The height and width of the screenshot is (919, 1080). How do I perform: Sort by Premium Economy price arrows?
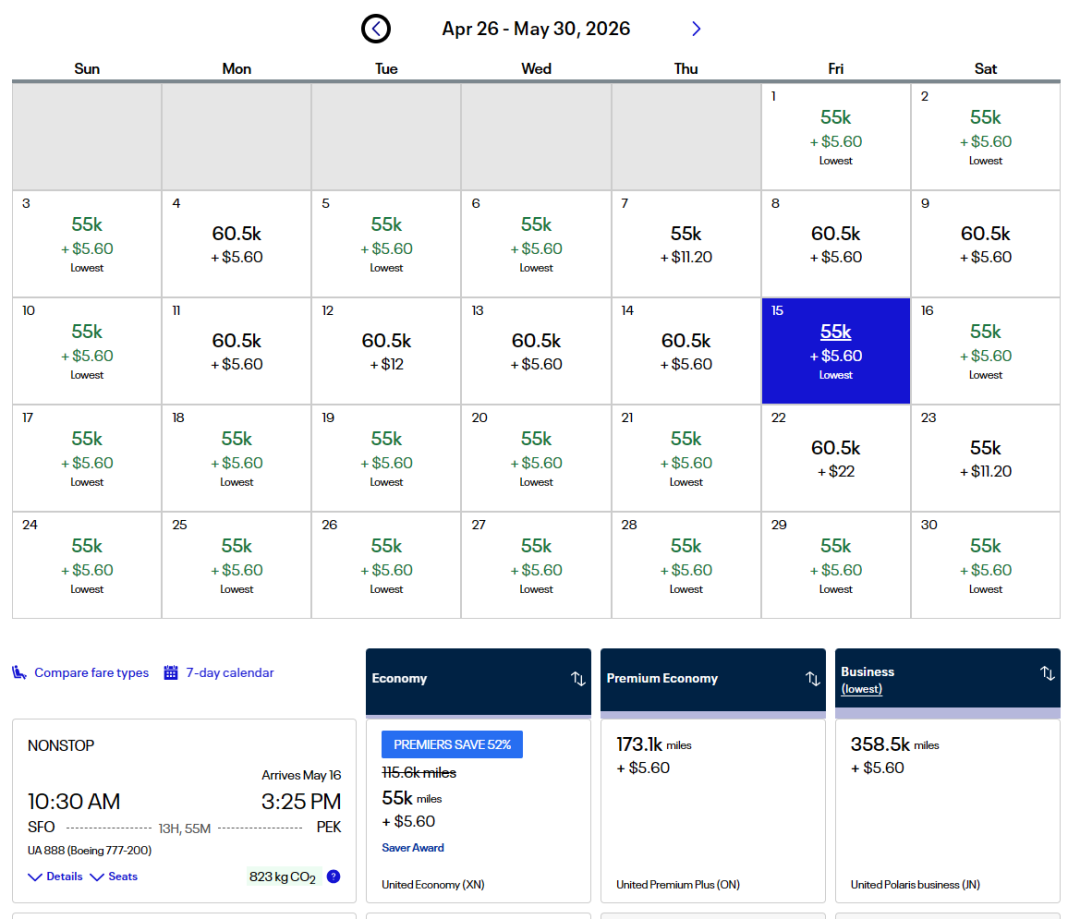(x=813, y=679)
